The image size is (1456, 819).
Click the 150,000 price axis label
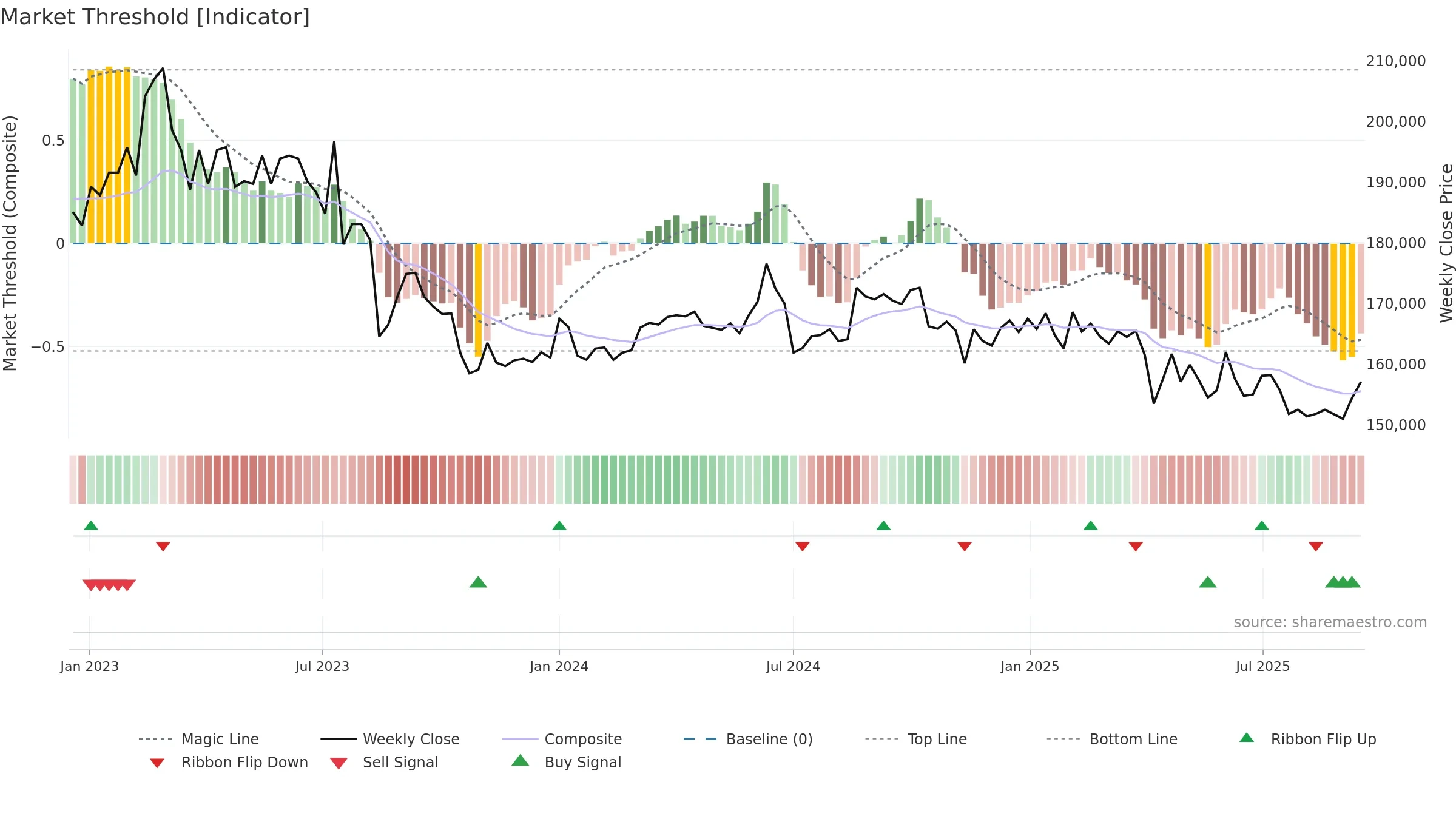(1396, 425)
